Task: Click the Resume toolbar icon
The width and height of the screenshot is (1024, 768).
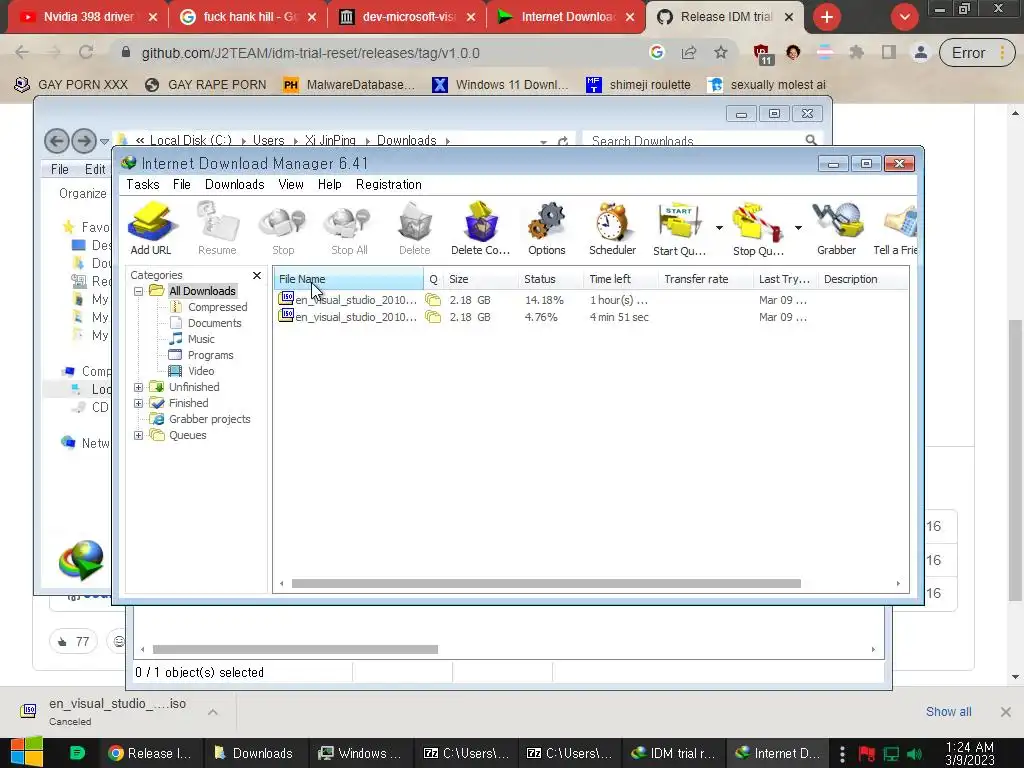Action: coord(217,229)
